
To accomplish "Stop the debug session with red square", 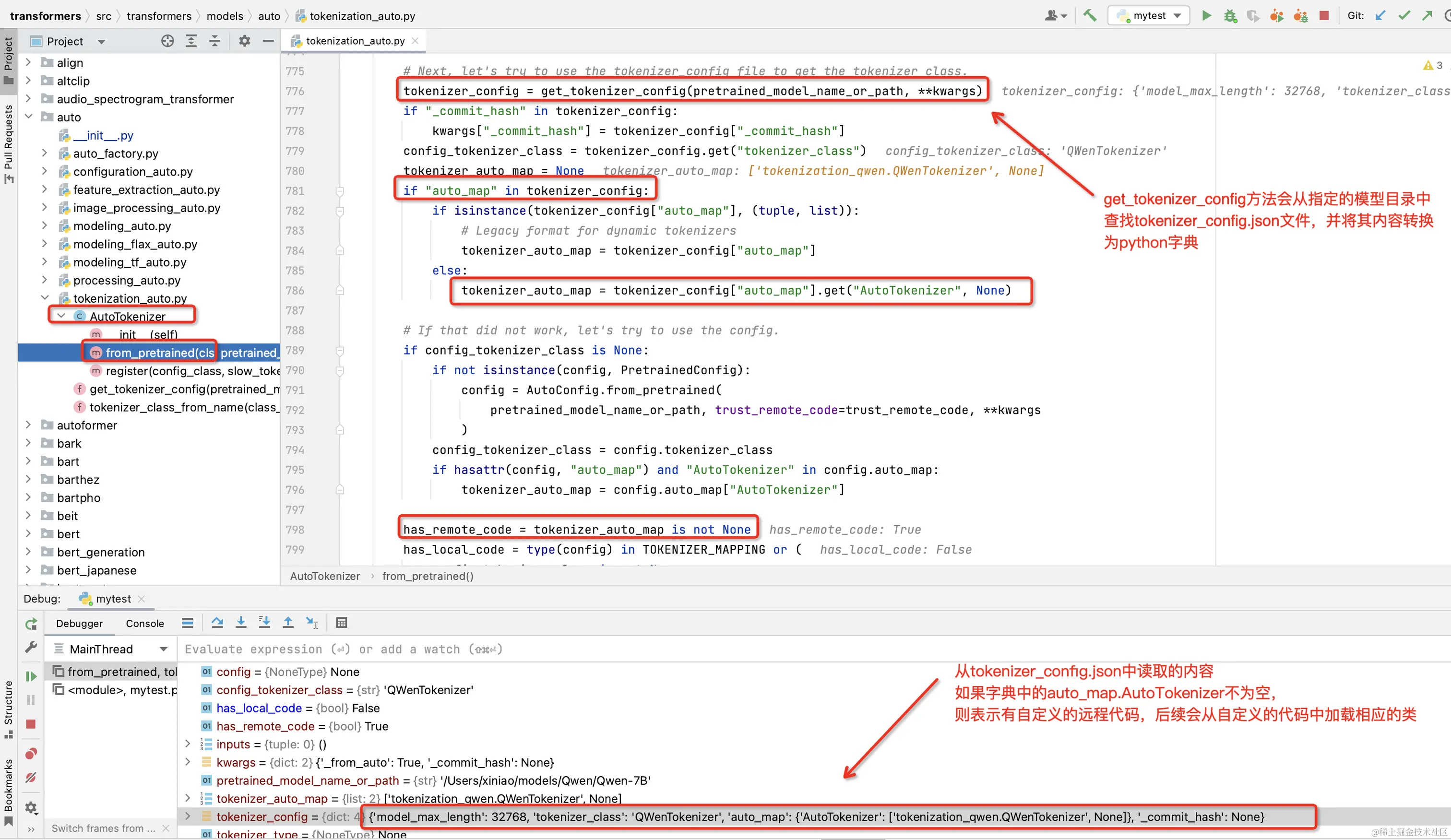I will (x=31, y=724).
